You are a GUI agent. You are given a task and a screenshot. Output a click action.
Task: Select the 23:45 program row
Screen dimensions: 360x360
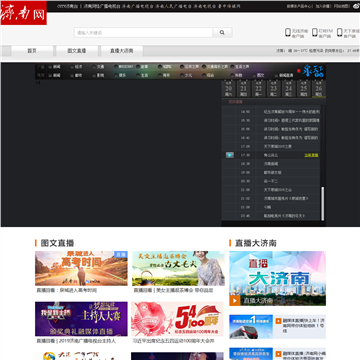coord(271,216)
